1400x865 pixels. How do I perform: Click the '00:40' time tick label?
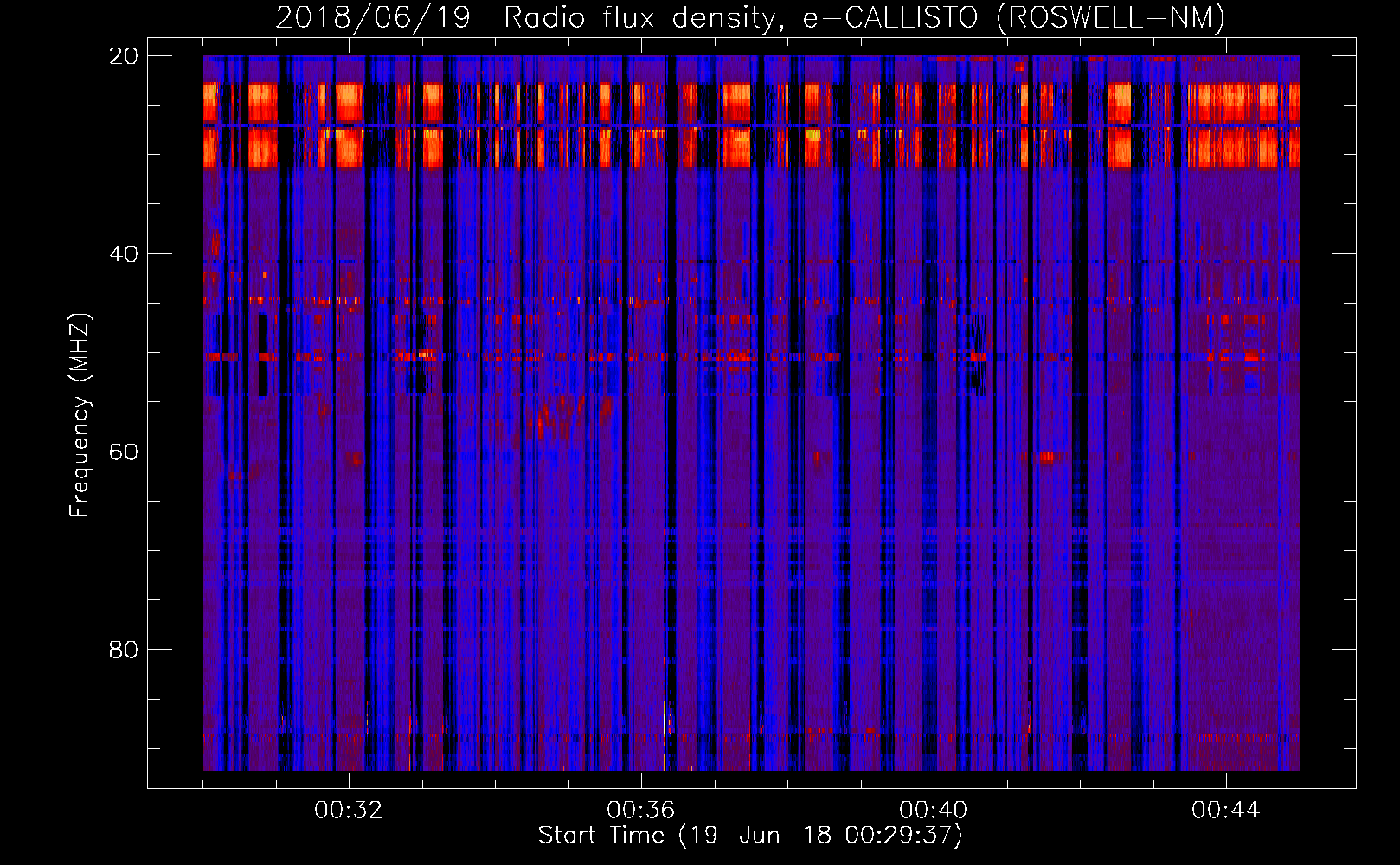[934, 811]
